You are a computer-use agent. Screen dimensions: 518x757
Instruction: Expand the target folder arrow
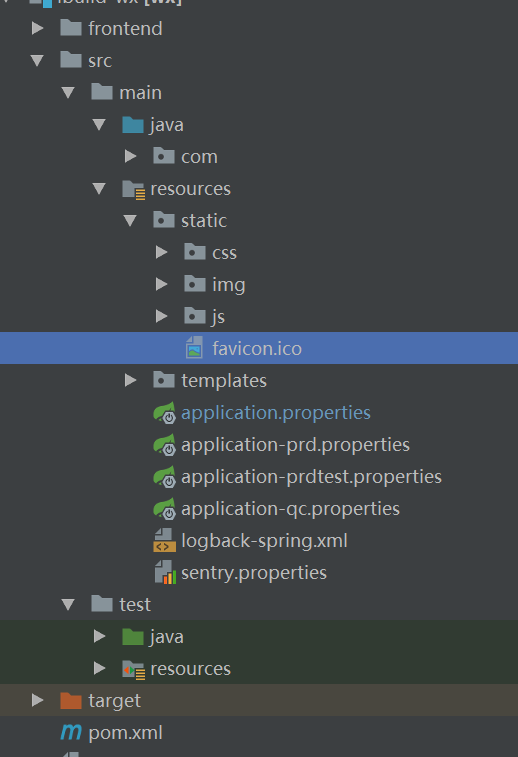tap(37, 700)
